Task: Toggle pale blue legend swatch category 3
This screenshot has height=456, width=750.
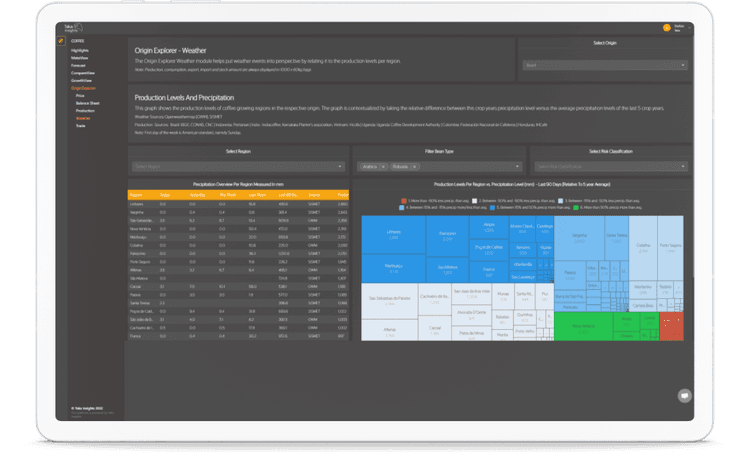Action: pos(560,201)
